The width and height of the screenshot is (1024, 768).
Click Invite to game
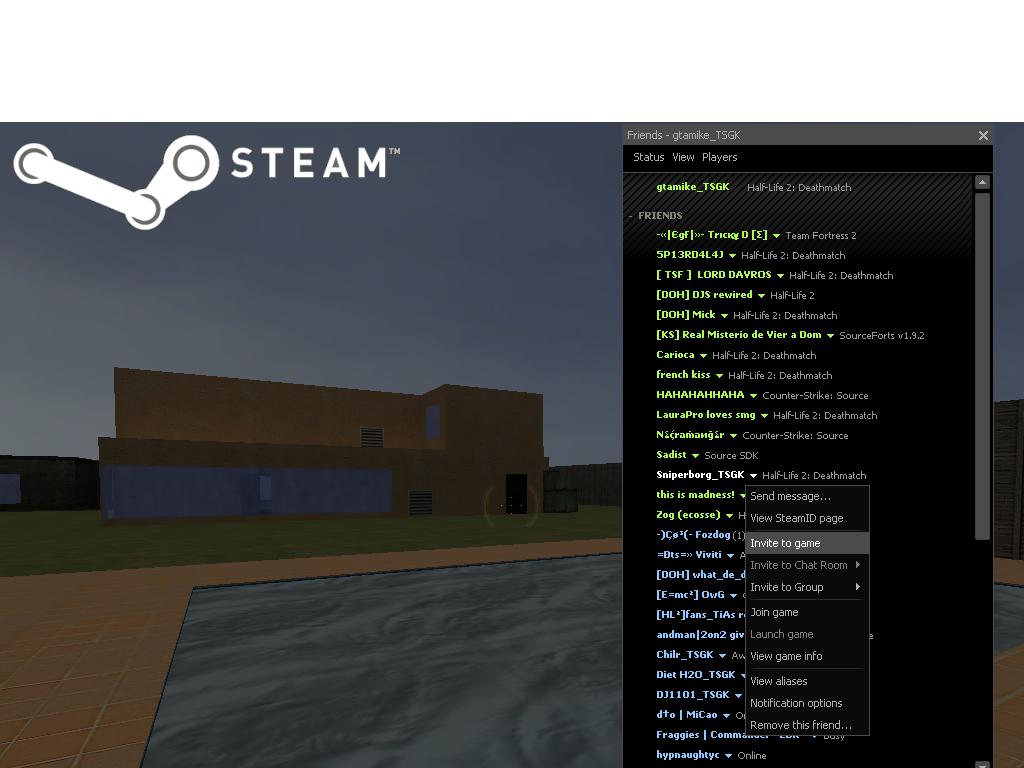coord(785,543)
